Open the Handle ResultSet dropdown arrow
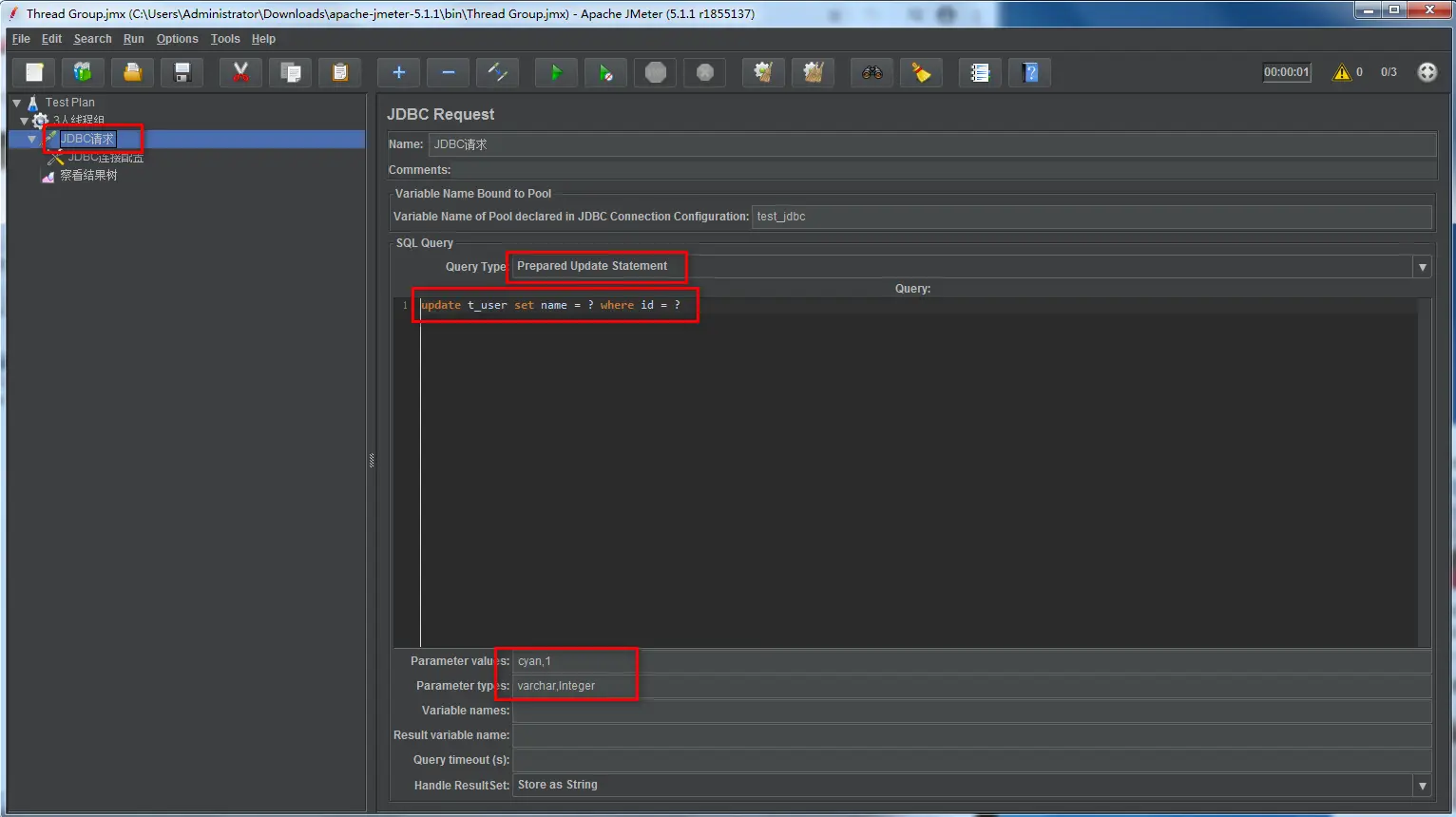This screenshot has width=1456, height=817. click(1422, 786)
